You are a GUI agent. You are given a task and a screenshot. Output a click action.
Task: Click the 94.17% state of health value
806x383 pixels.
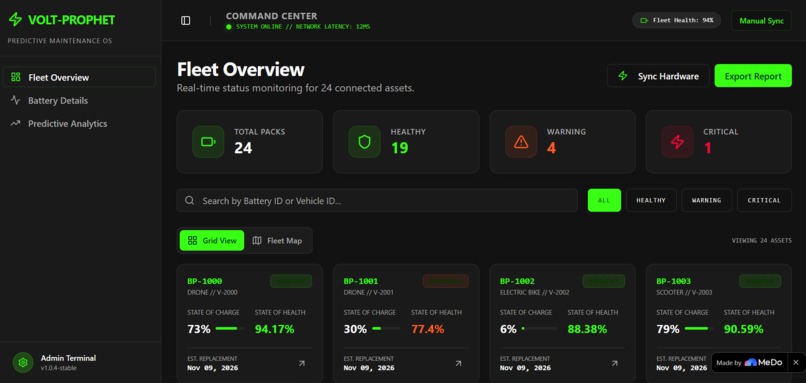(274, 329)
